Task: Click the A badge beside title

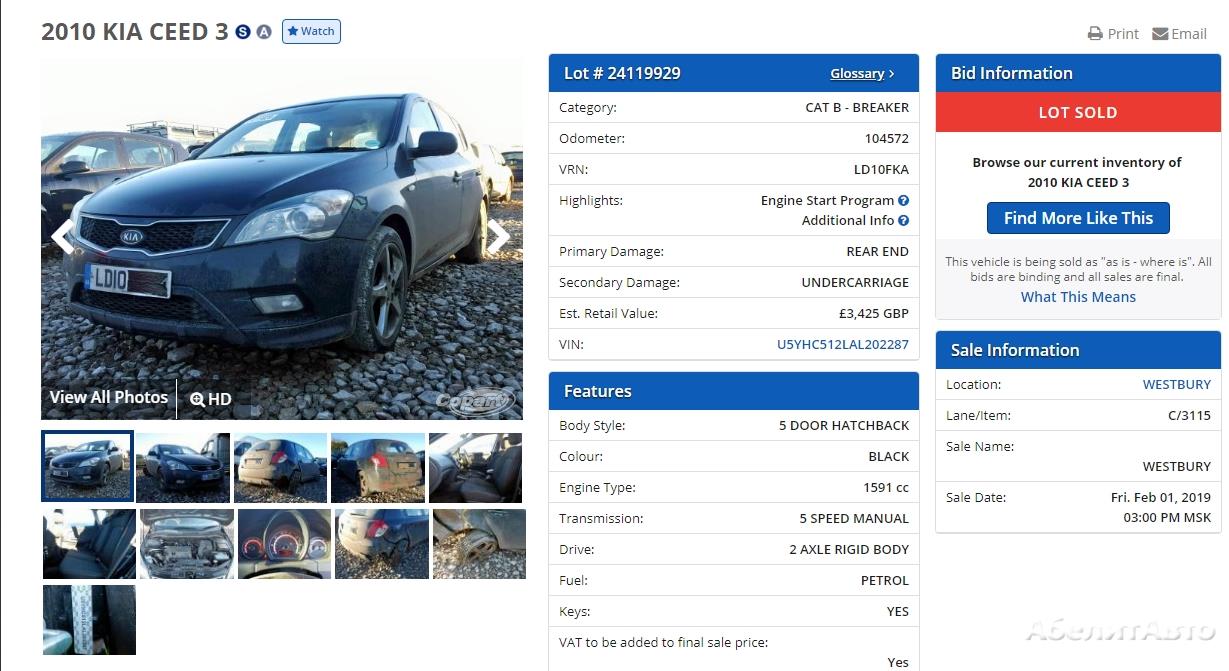Action: [x=264, y=32]
